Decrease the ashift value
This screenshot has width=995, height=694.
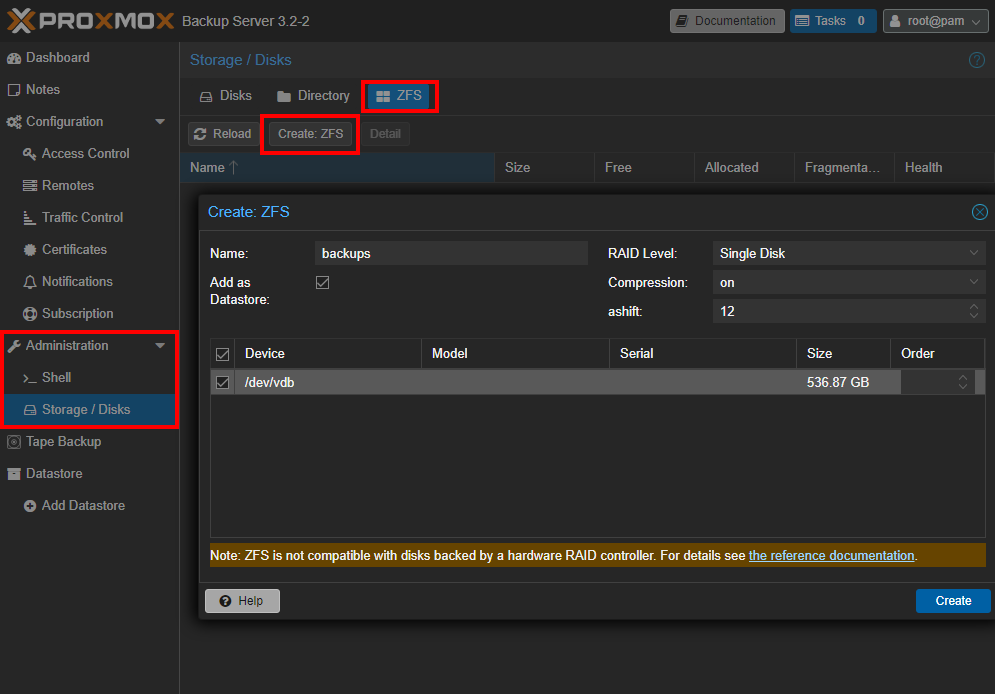pos(974,317)
